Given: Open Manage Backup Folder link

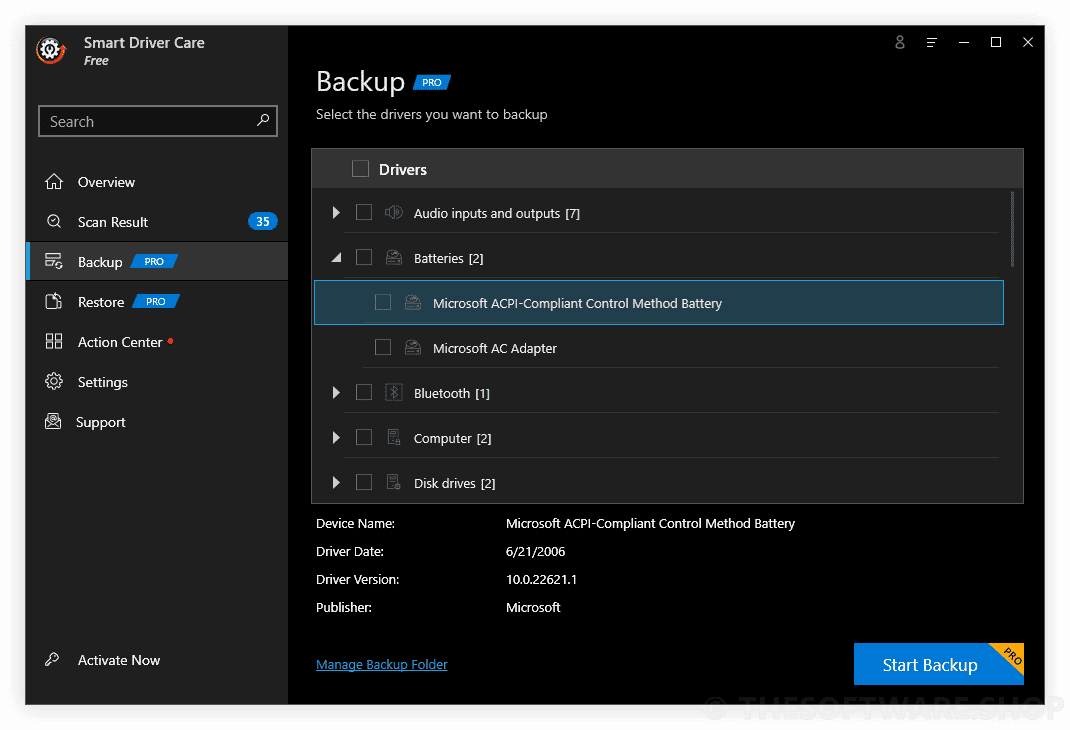Looking at the screenshot, I should (381, 664).
